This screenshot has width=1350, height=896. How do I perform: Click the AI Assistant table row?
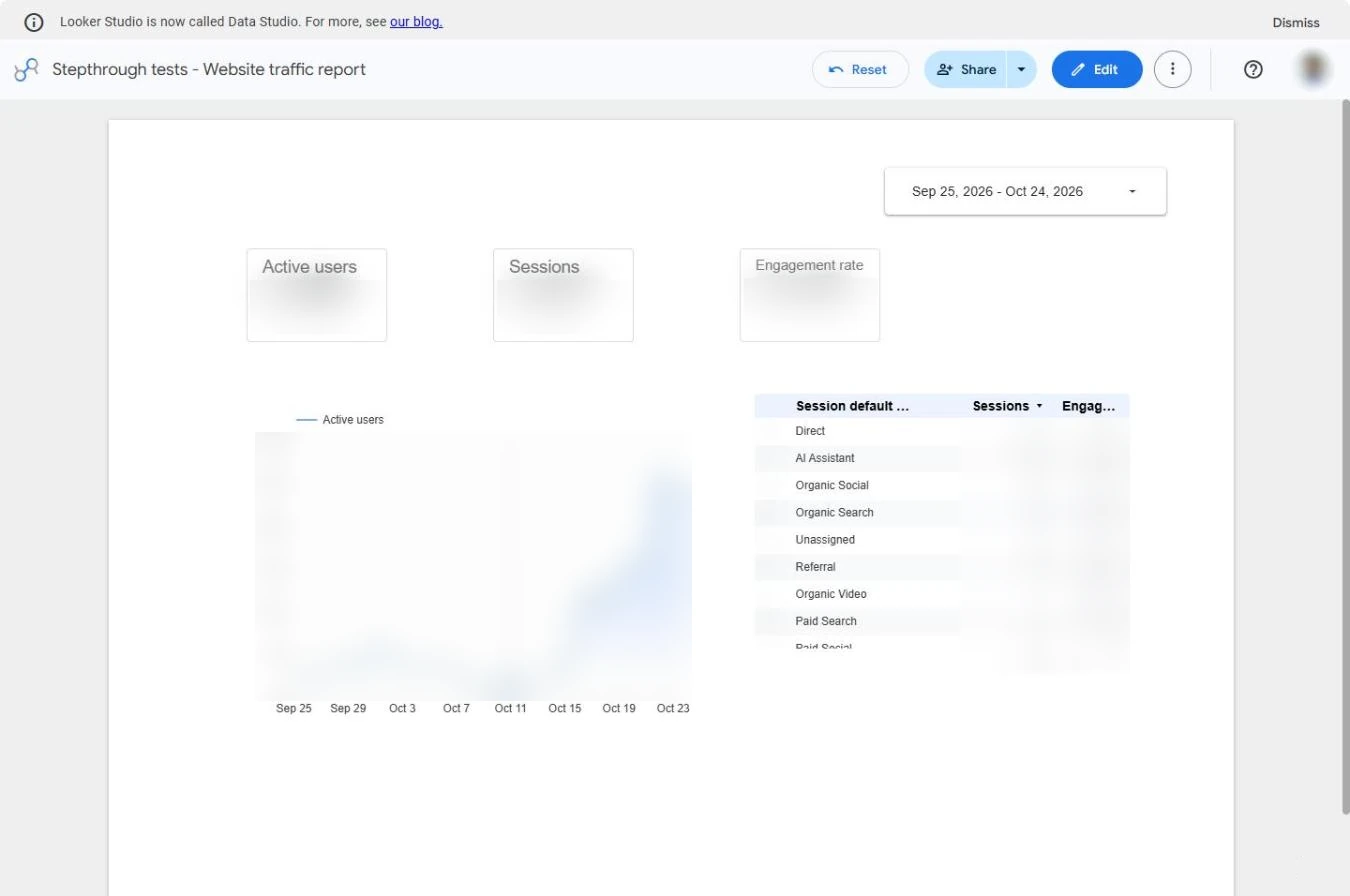tap(942, 458)
